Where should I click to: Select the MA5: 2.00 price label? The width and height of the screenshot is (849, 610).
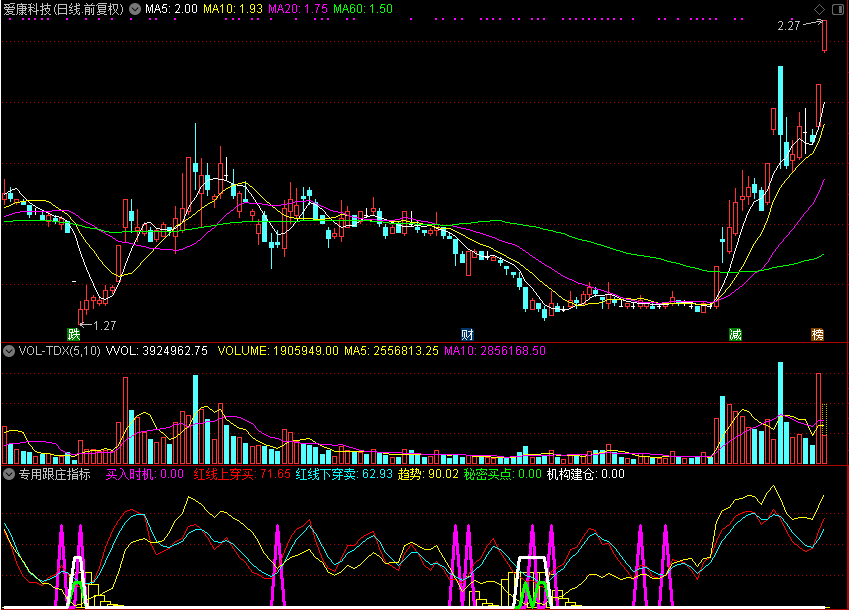[x=171, y=9]
